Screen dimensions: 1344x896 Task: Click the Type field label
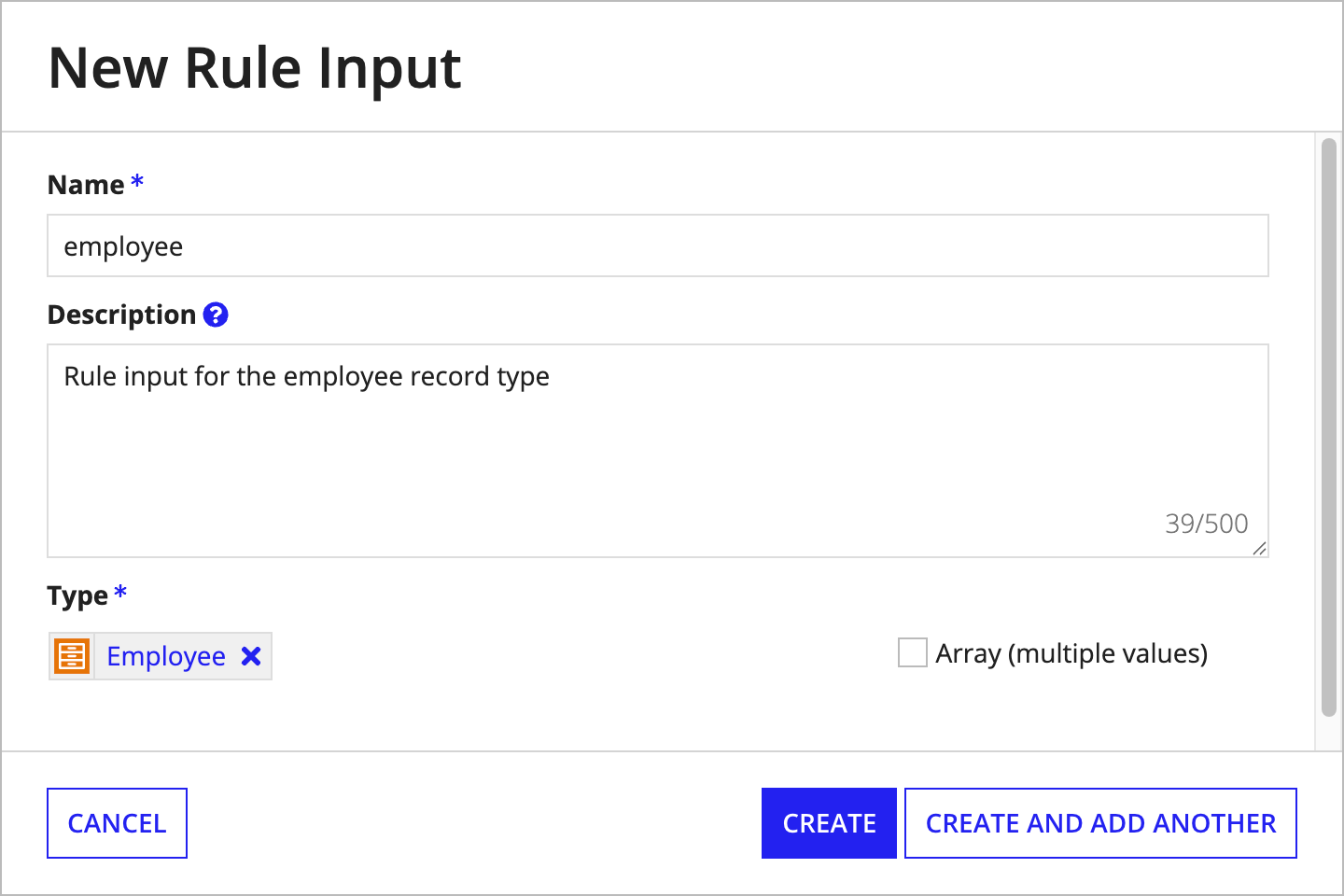click(x=77, y=595)
